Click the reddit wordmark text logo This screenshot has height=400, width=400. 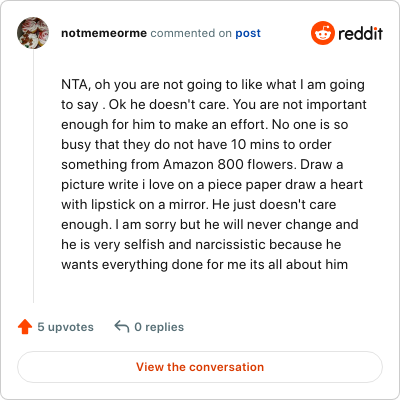[x=360, y=33]
